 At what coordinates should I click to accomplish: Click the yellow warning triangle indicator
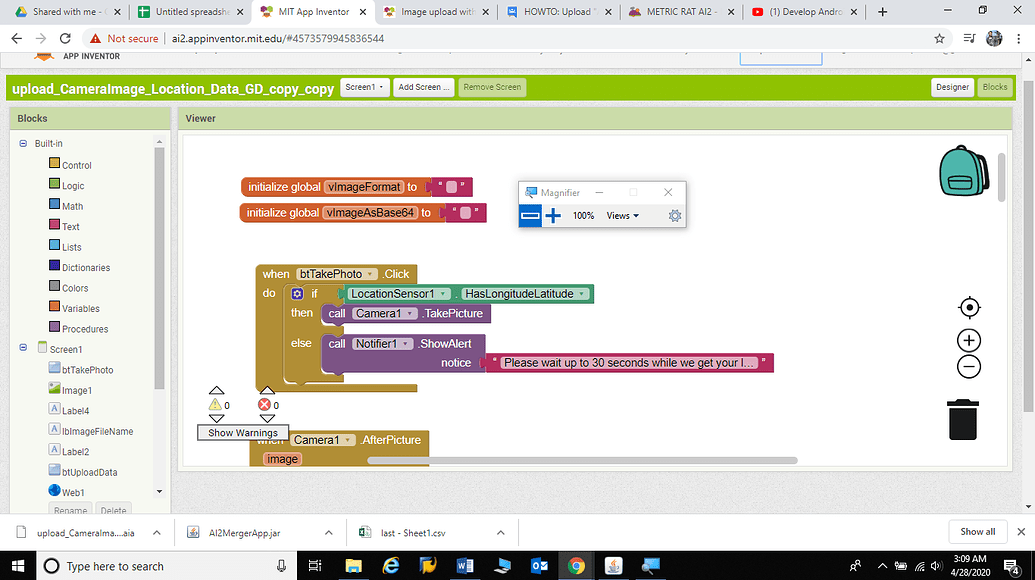click(x=217, y=405)
